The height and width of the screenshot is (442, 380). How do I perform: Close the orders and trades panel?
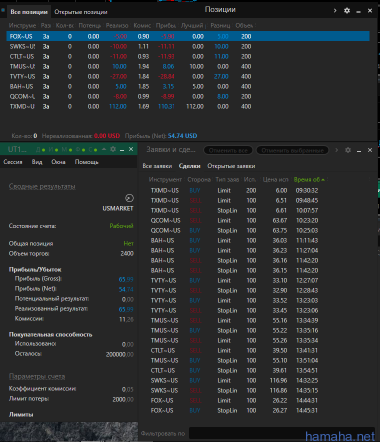370,150
